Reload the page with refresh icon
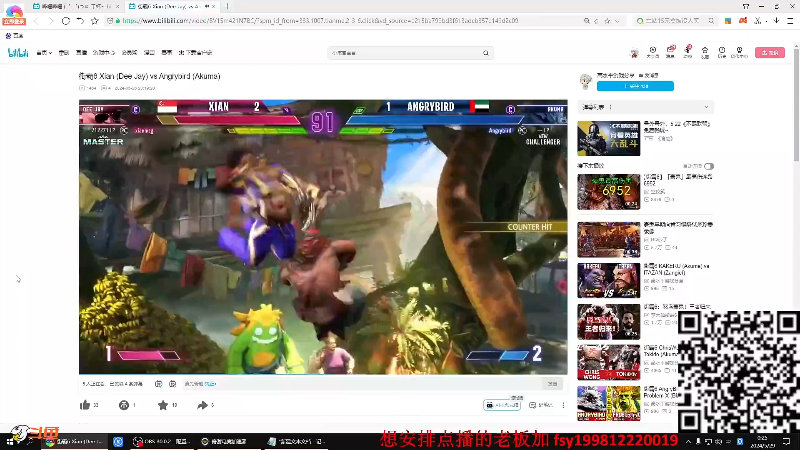The image size is (800, 450). 65,21
